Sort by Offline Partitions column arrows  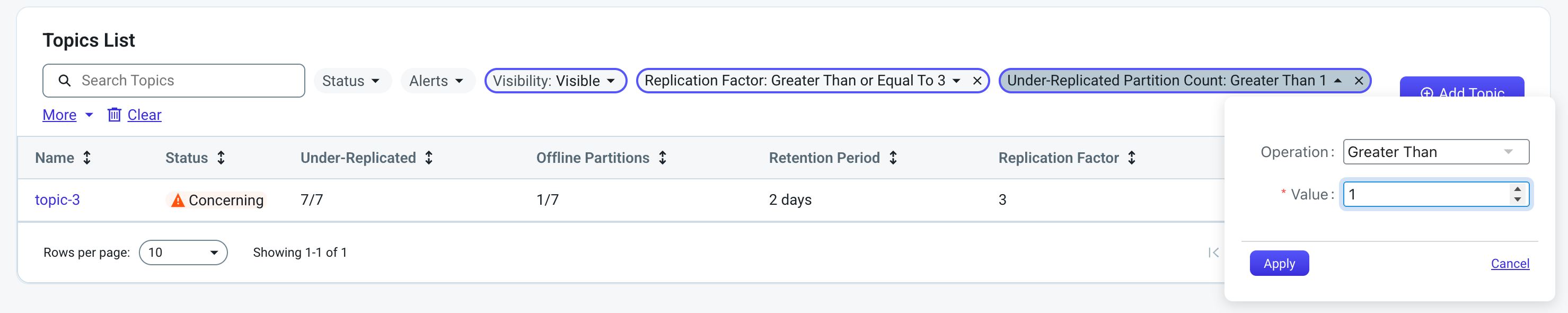pyautogui.click(x=663, y=158)
